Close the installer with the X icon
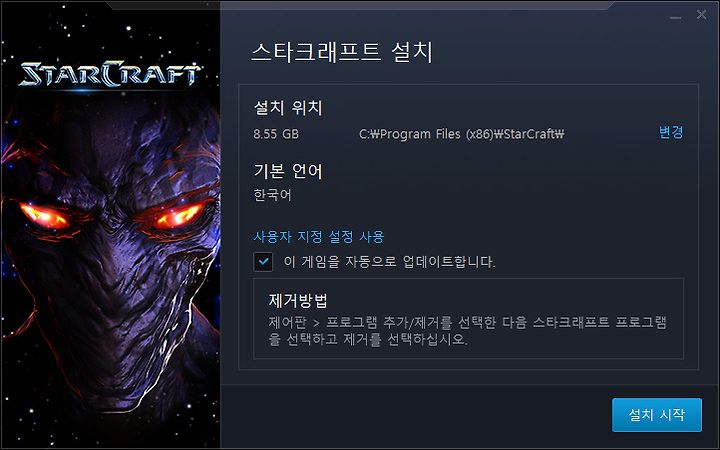Viewport: 720px width, 450px height. coord(701,15)
